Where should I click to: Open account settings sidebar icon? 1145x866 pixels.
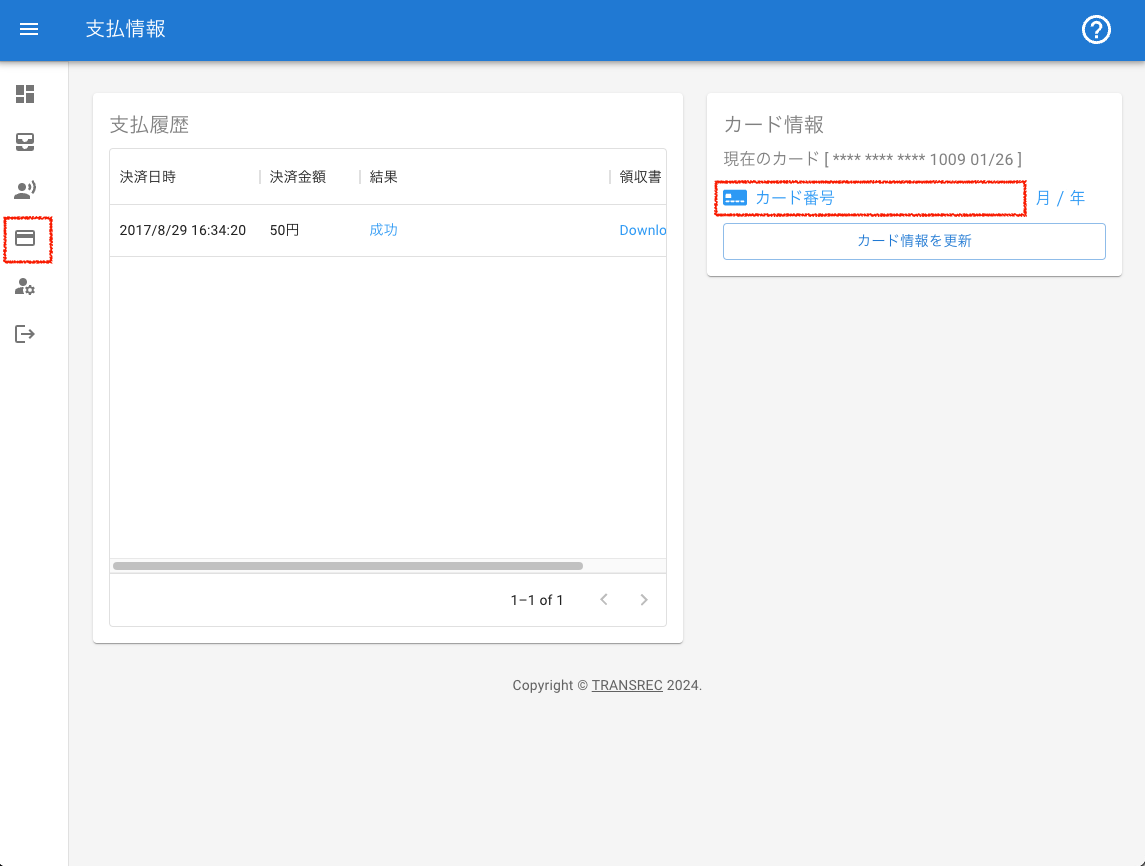25,286
